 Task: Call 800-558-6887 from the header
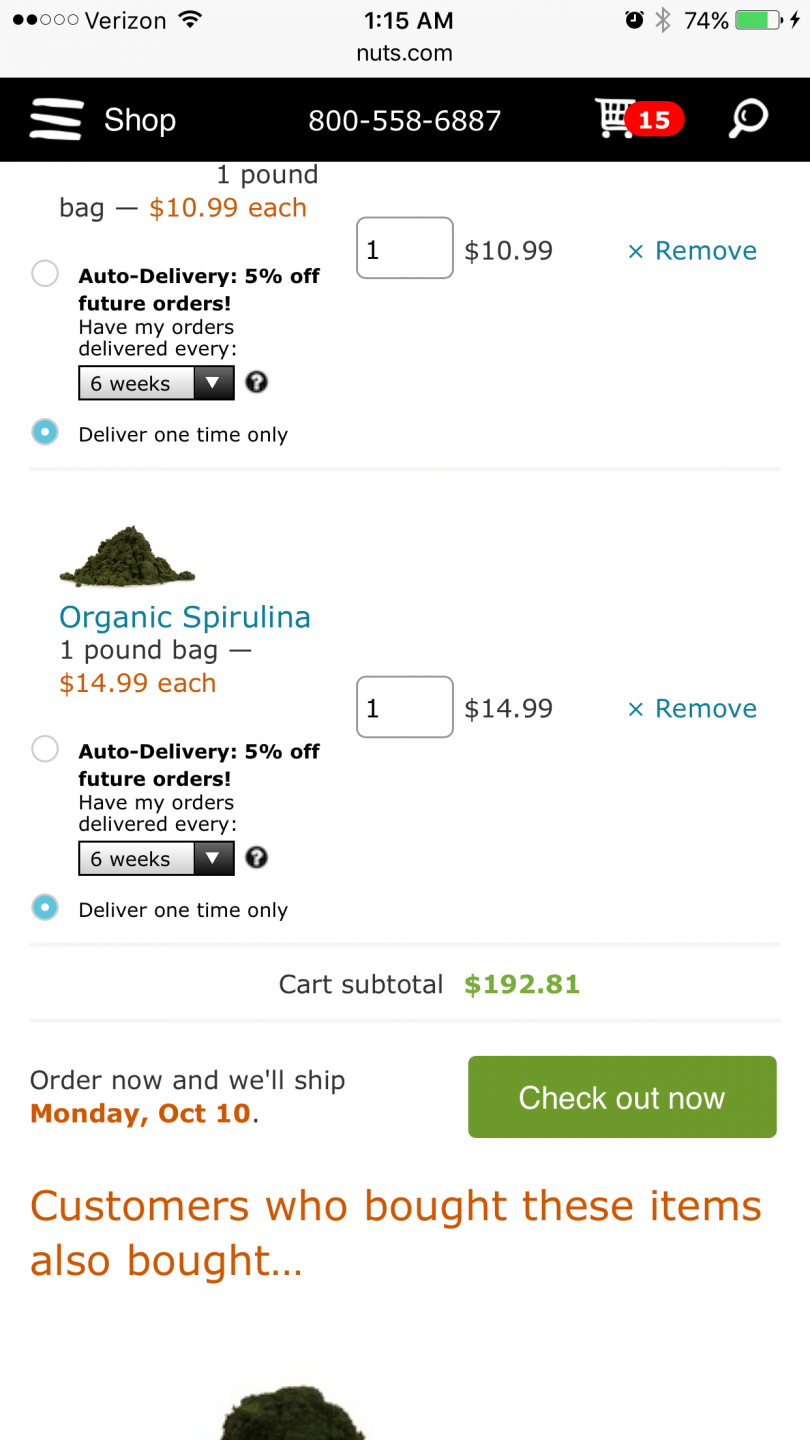pyautogui.click(x=404, y=121)
